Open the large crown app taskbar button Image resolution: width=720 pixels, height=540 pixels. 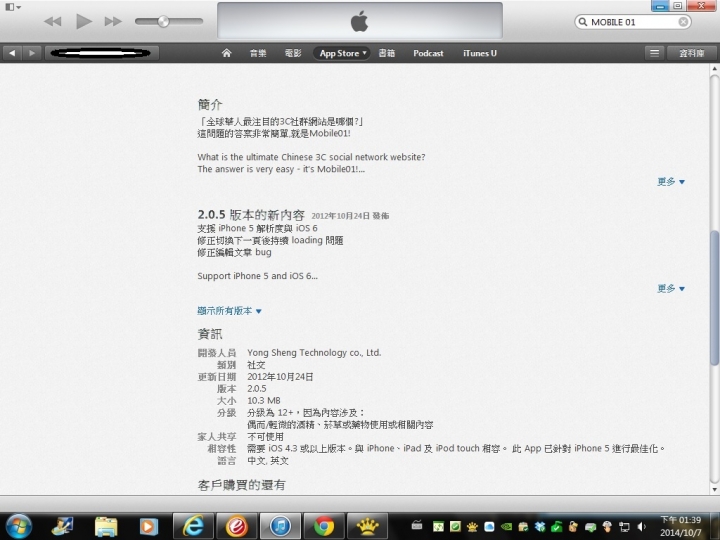pos(367,526)
